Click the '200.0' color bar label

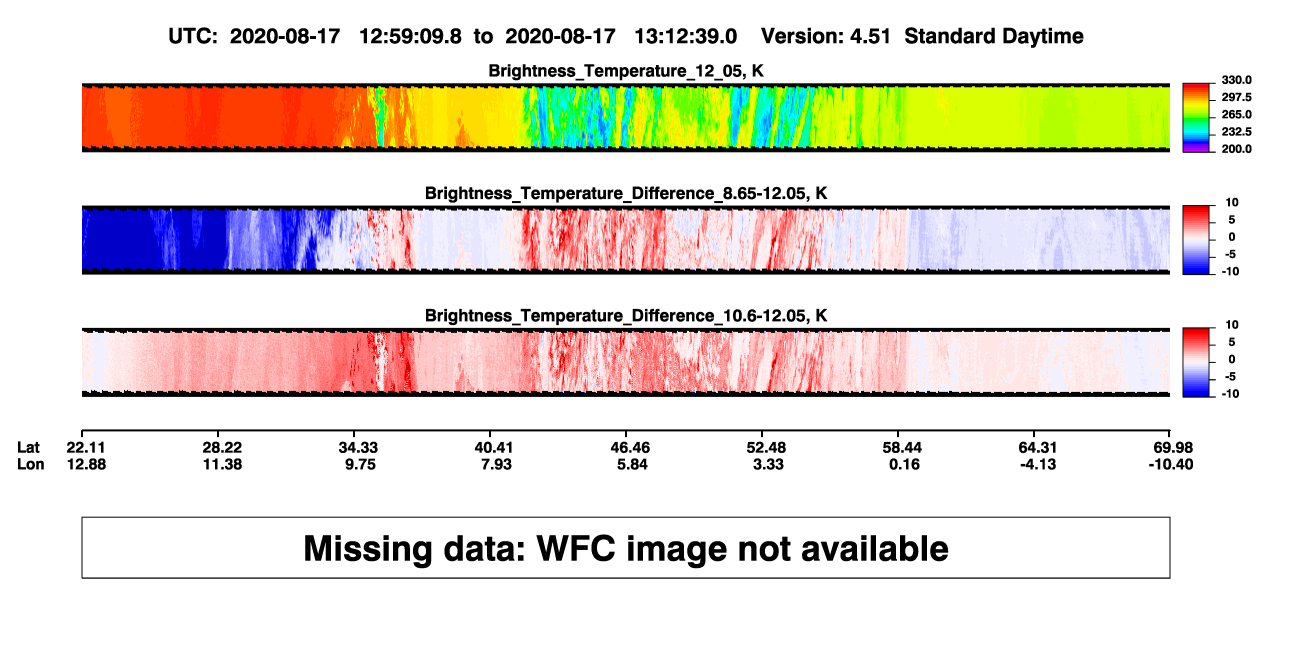point(1235,148)
